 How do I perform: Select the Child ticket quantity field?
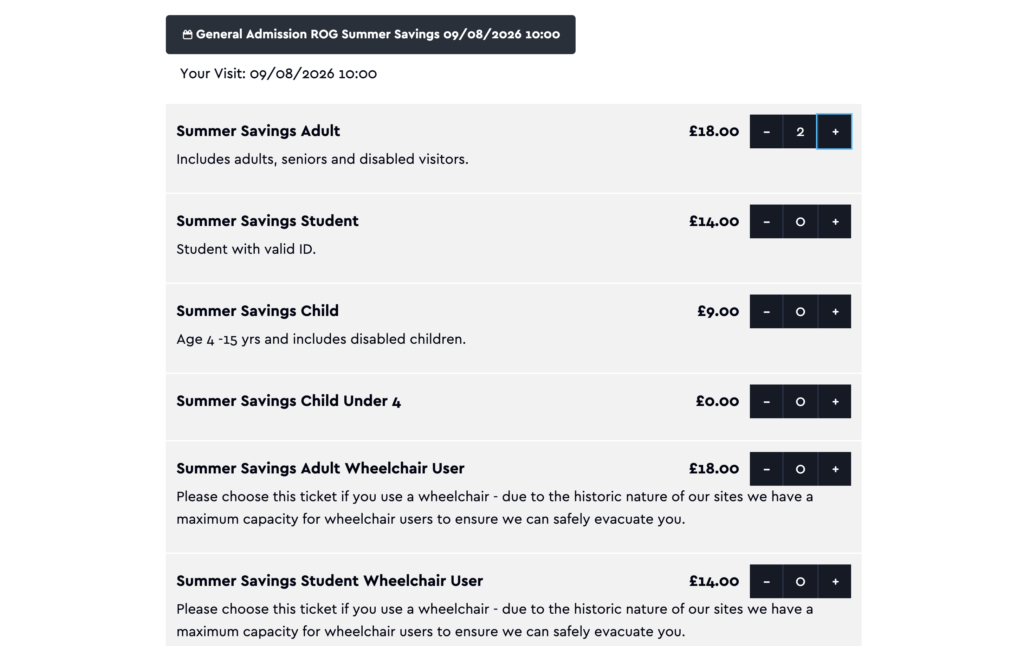800,312
